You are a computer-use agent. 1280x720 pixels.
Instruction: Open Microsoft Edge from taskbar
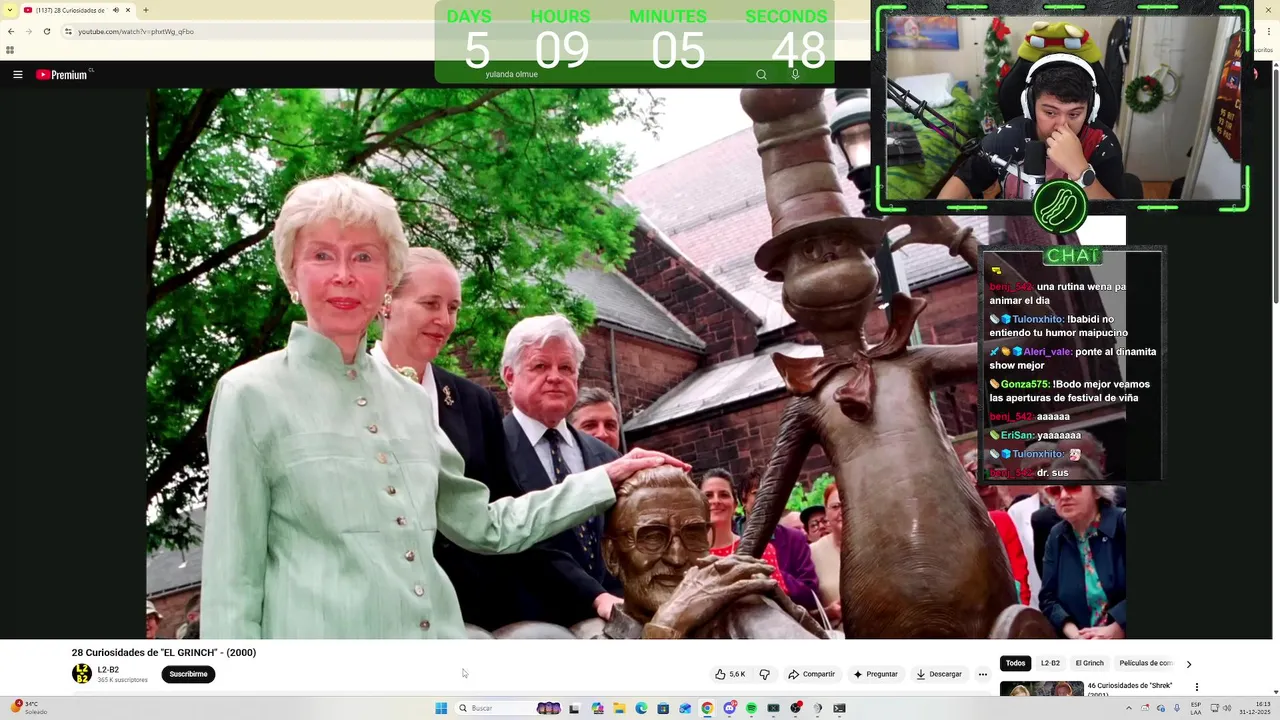(641, 708)
